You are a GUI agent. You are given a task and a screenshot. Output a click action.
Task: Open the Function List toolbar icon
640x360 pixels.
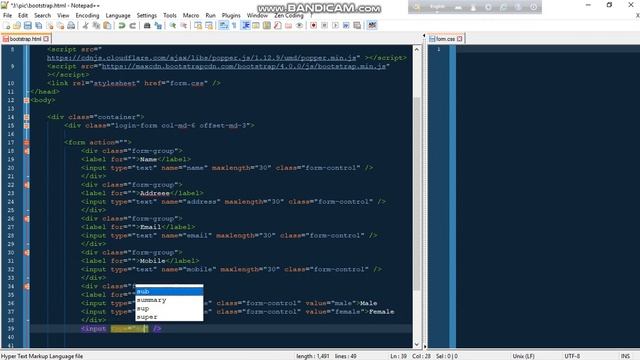[x=278, y=25]
